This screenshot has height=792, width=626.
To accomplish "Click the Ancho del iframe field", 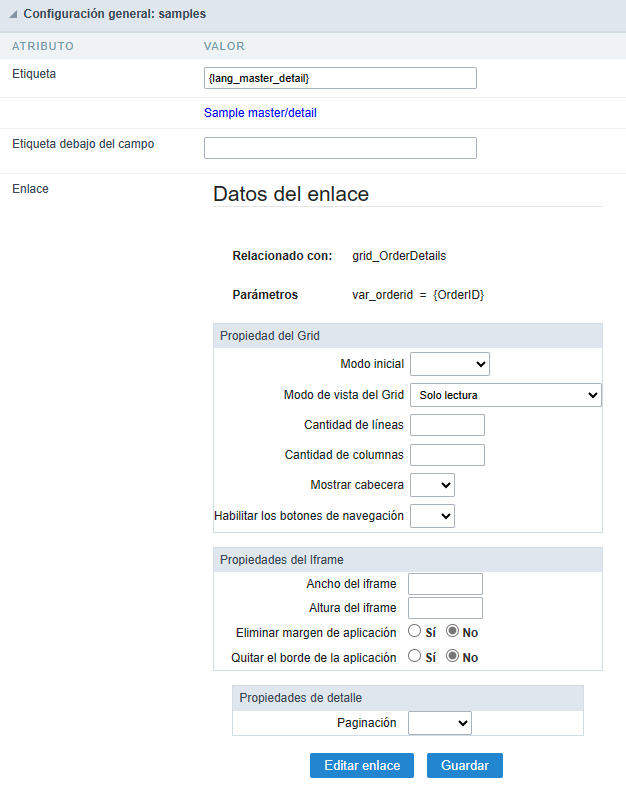I will tap(446, 584).
